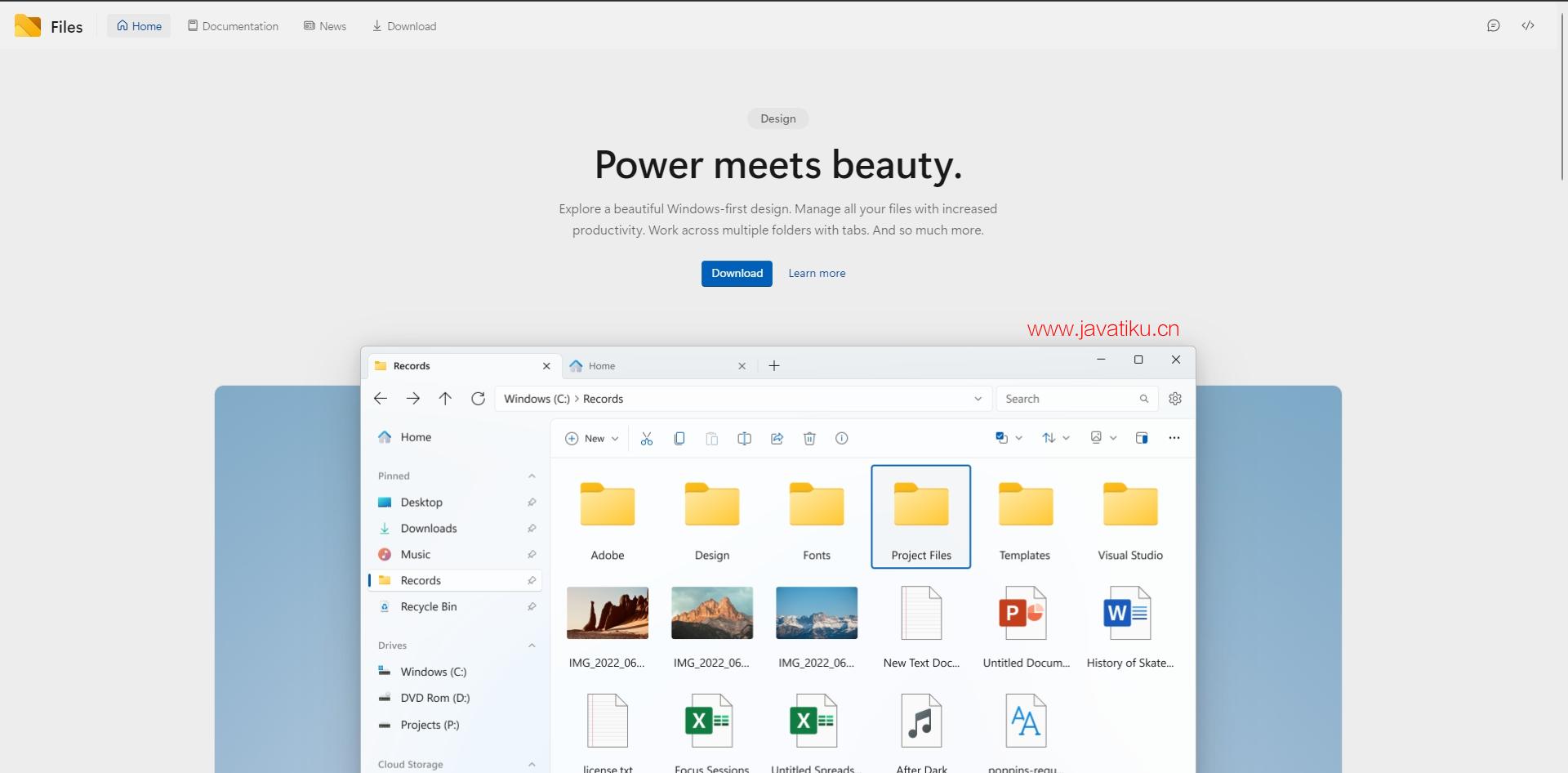This screenshot has width=1568, height=773.
Task: Select the Fonts folder
Action: click(x=817, y=517)
